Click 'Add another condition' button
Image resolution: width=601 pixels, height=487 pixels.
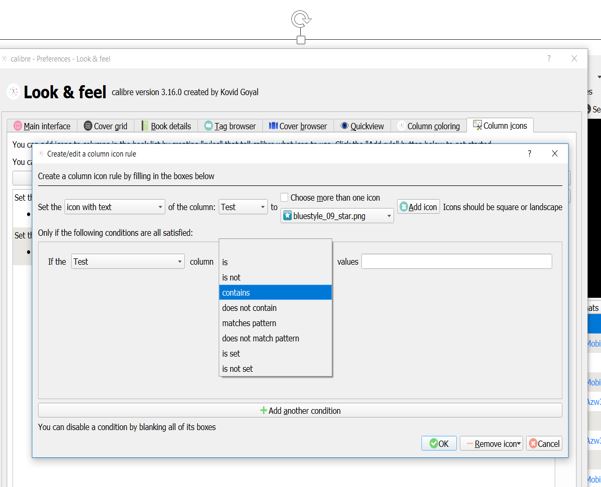click(300, 410)
